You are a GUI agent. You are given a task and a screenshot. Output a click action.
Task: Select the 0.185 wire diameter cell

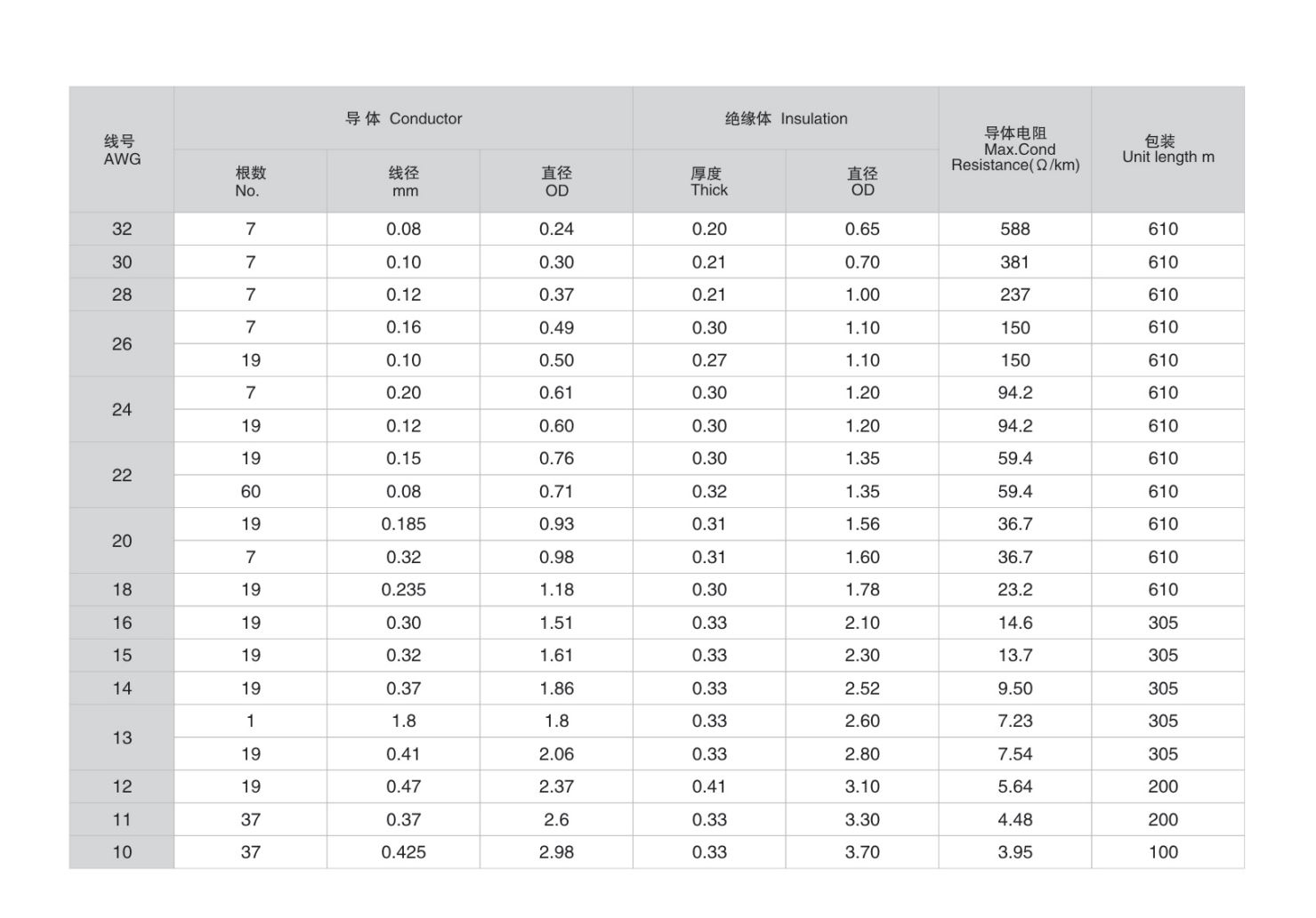(403, 524)
